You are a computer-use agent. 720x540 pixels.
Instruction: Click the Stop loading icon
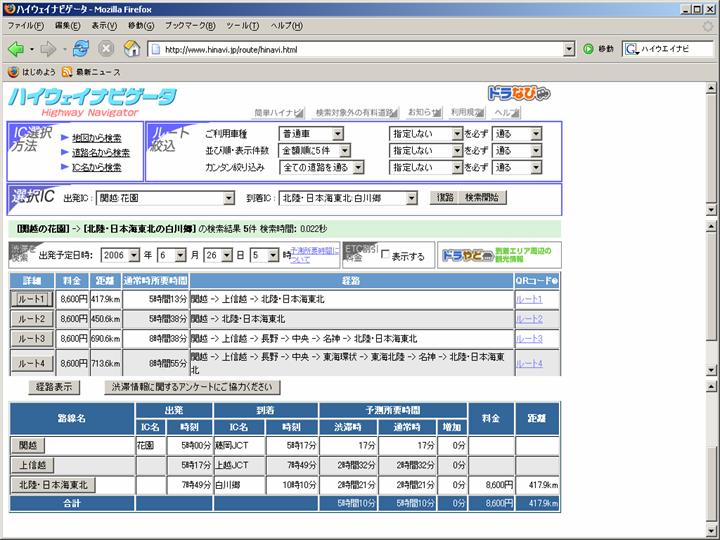(106, 49)
